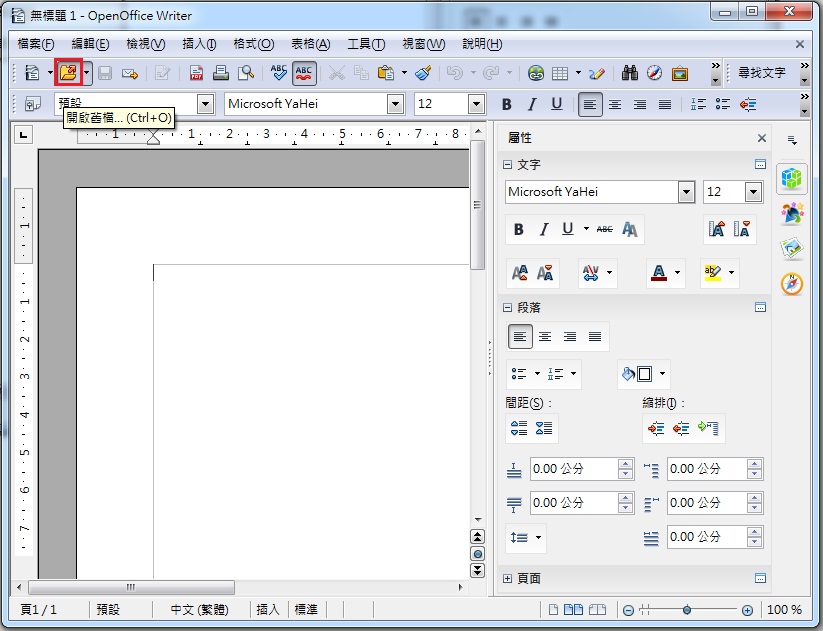
Task: Toggle justified alignment in paragraph panel
Action: point(595,337)
